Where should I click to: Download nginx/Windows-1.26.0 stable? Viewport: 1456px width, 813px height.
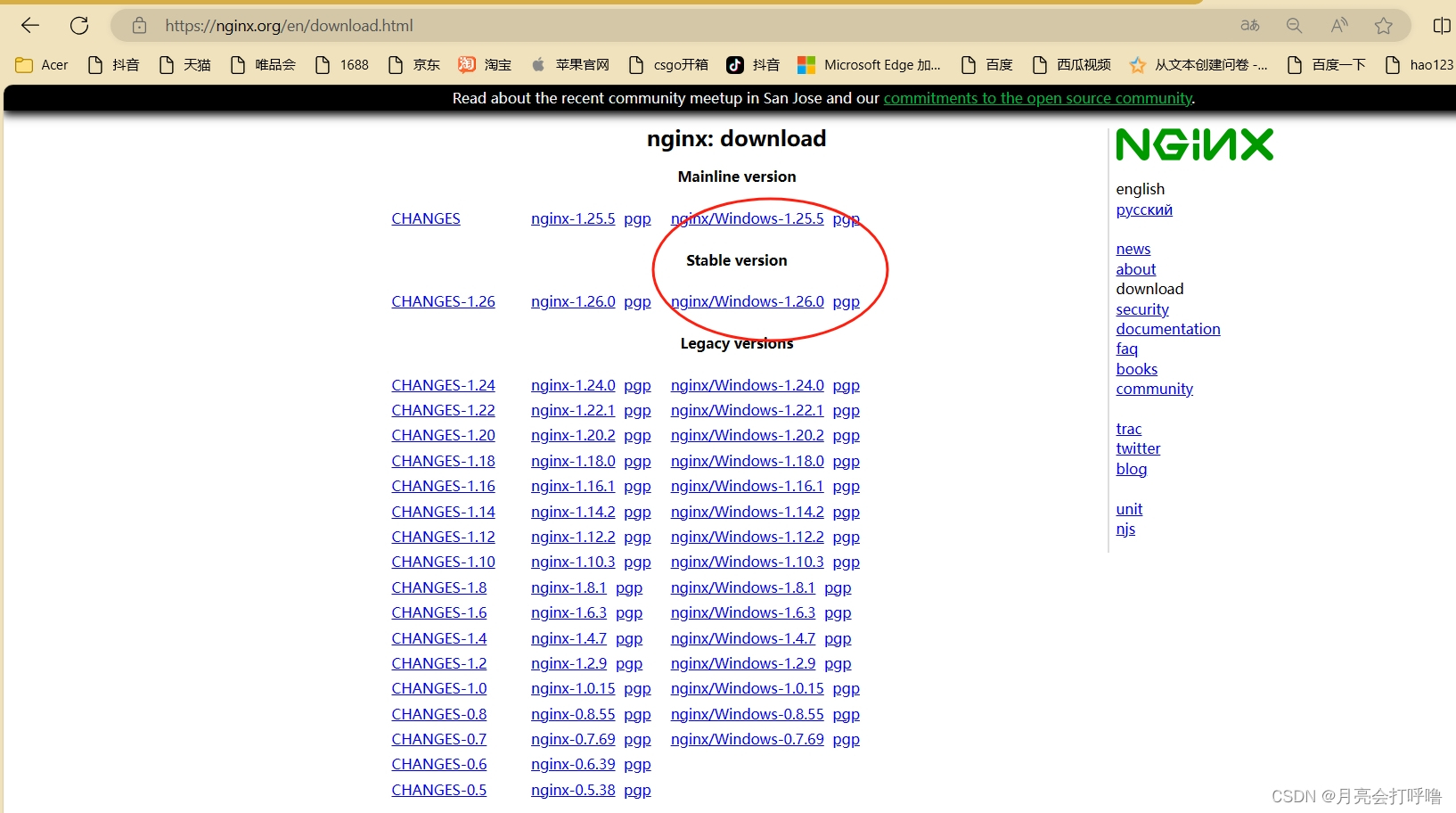click(747, 301)
